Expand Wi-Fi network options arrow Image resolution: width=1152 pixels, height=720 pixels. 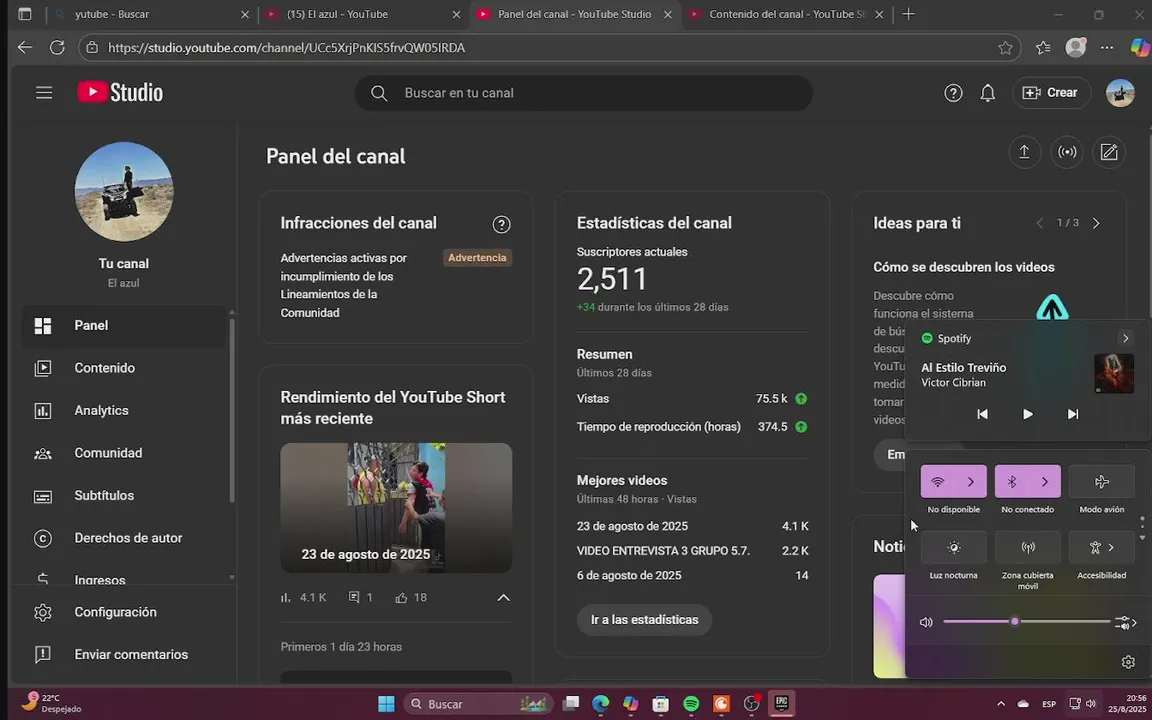coord(971,482)
